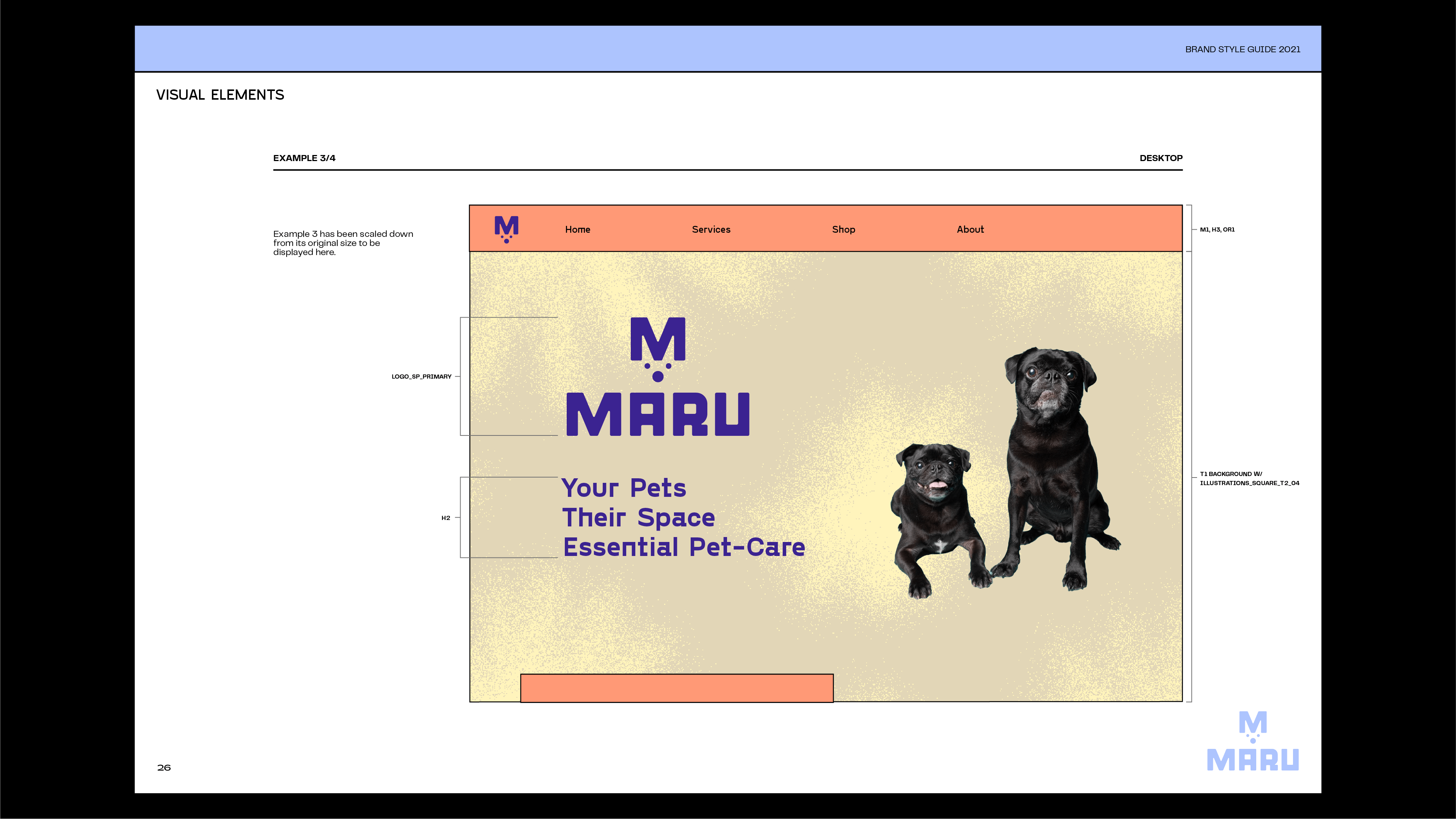
Task: Click the MARU wordmark in the hero
Action: (x=657, y=414)
